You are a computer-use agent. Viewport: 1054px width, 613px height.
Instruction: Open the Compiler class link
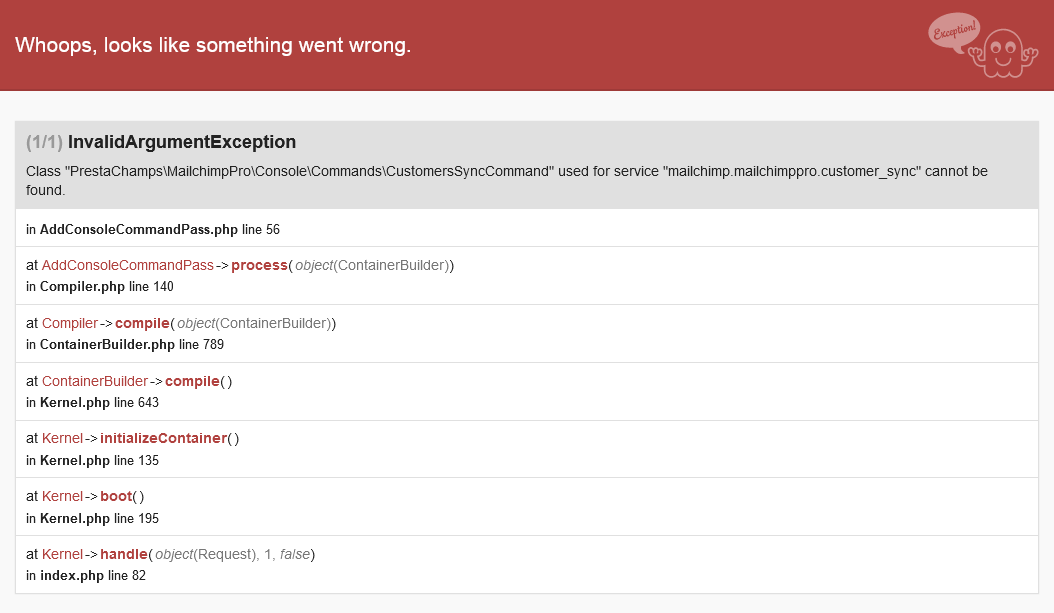[70, 323]
